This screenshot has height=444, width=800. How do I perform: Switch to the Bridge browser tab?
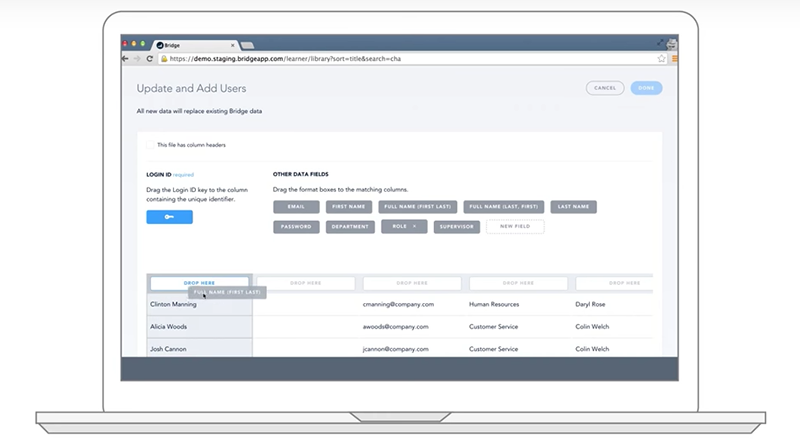[x=192, y=45]
